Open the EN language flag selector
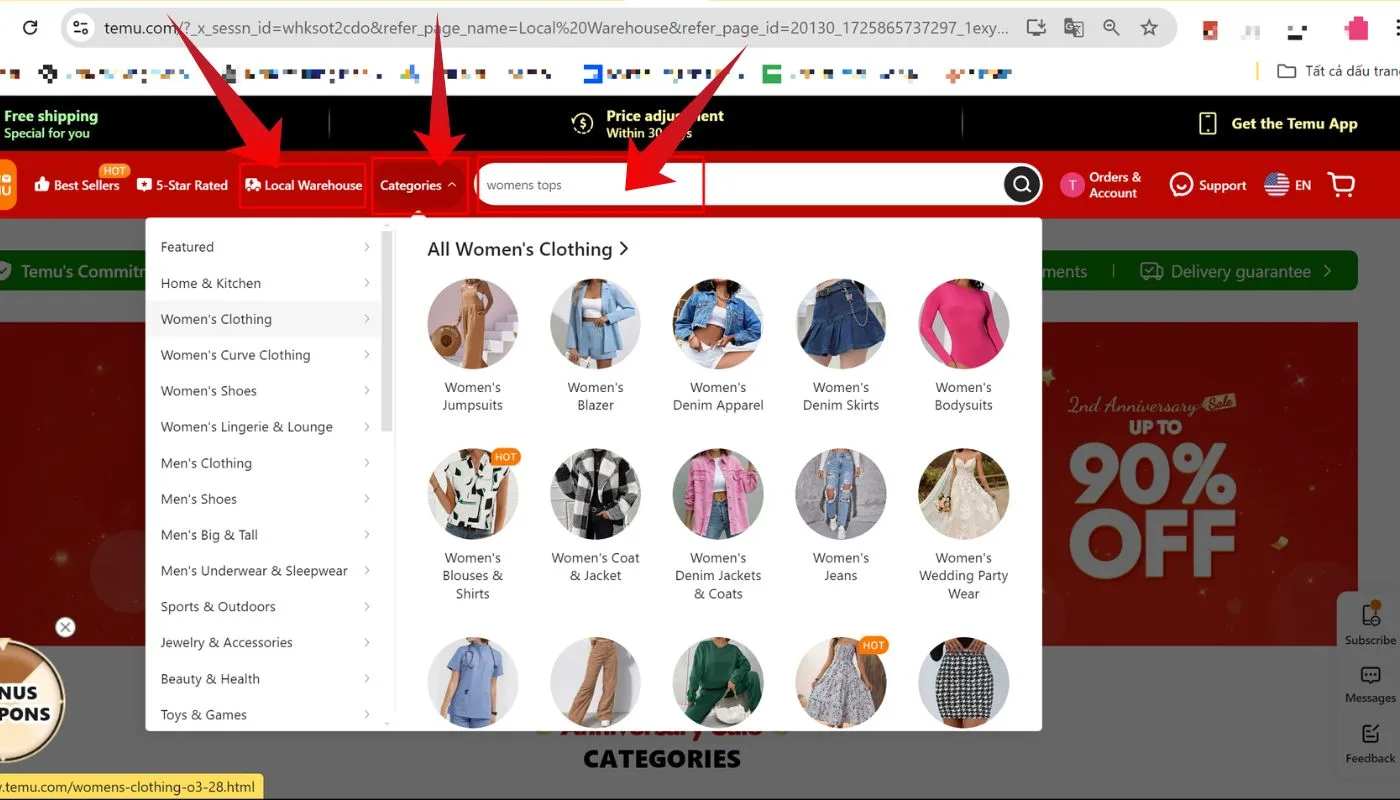1400x800 pixels. point(1287,185)
